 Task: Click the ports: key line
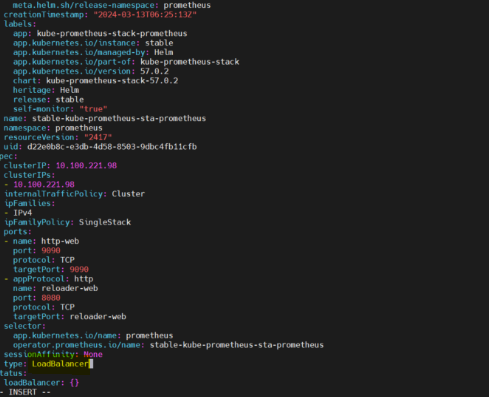click(17, 232)
